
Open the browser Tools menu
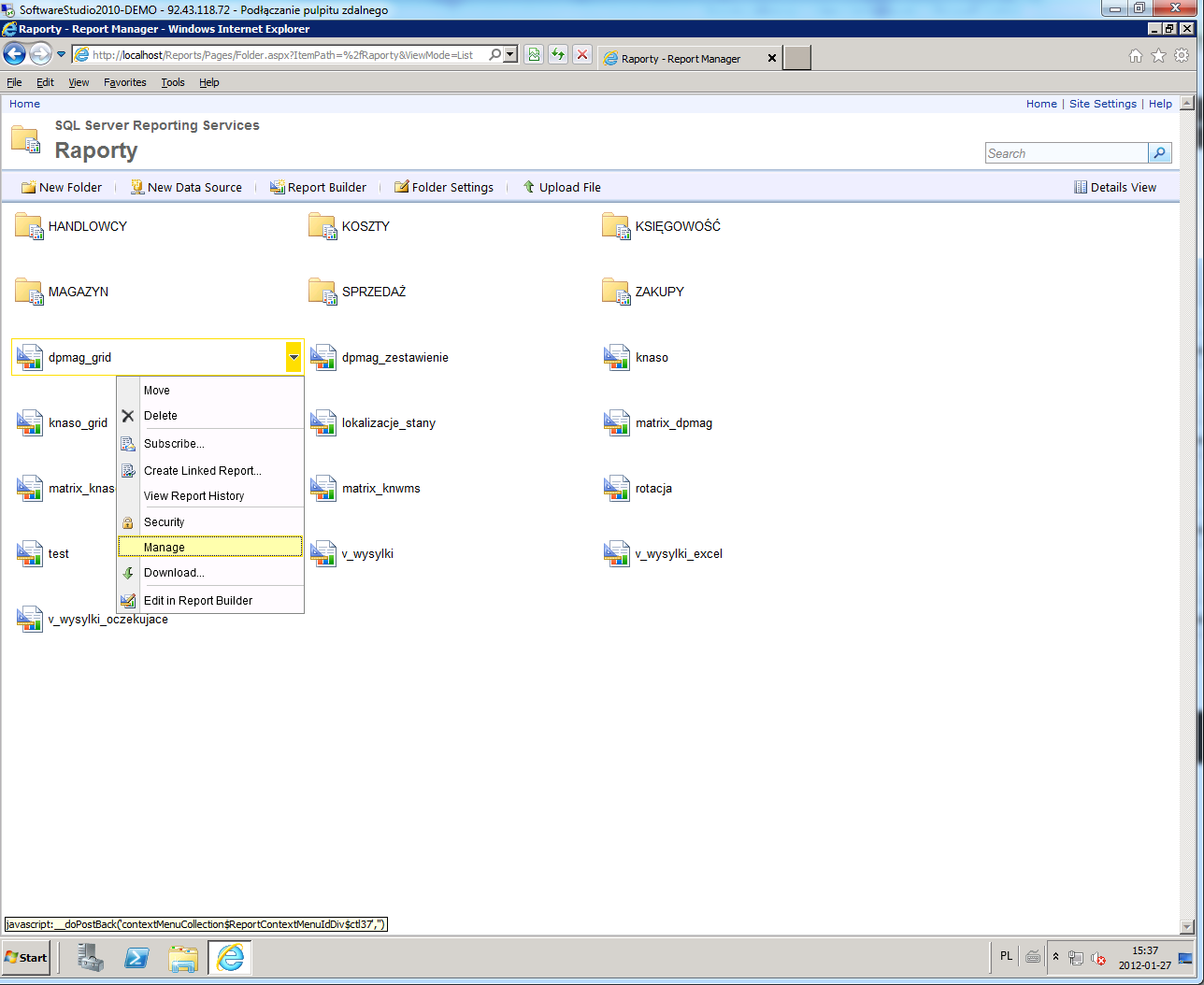[x=173, y=82]
